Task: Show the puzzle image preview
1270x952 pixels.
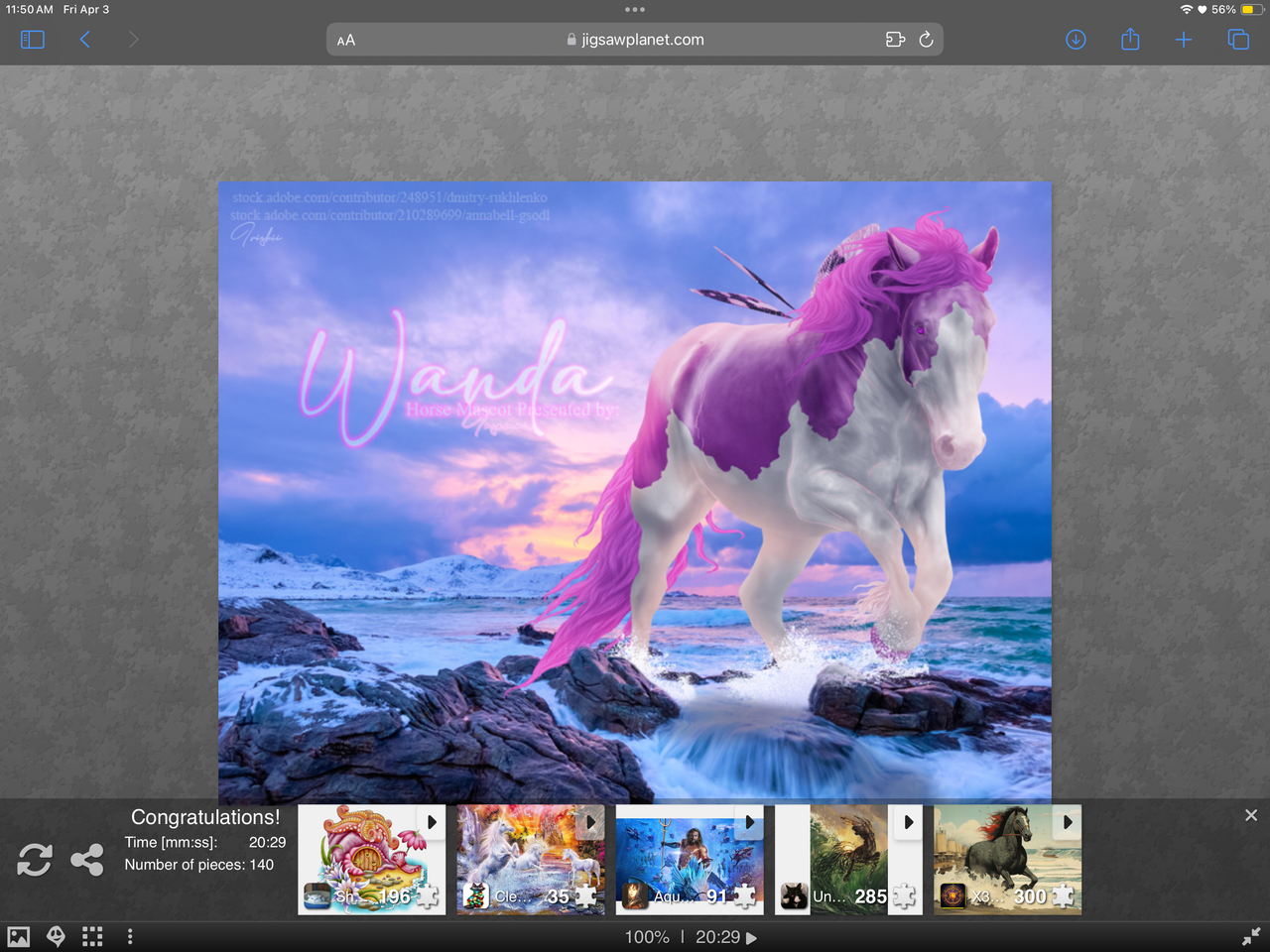Action: (x=19, y=936)
